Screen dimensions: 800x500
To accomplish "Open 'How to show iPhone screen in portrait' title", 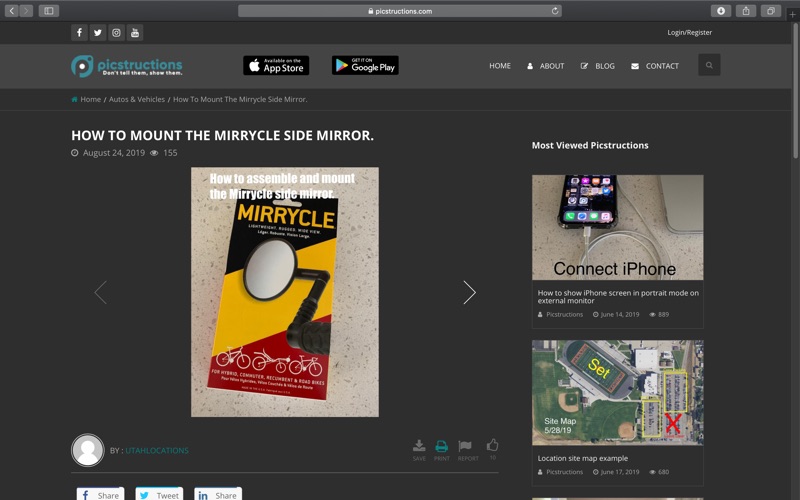I will 618,297.
